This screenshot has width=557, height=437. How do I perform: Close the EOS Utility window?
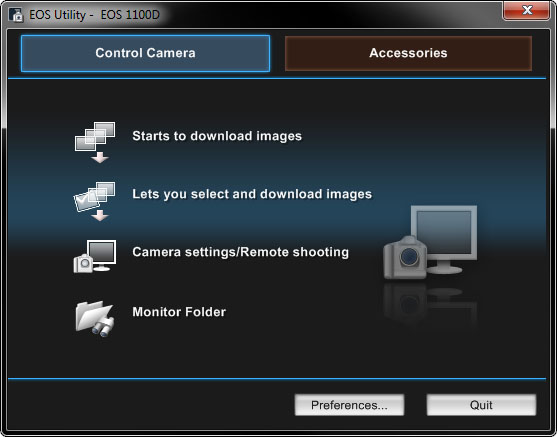coord(527,10)
